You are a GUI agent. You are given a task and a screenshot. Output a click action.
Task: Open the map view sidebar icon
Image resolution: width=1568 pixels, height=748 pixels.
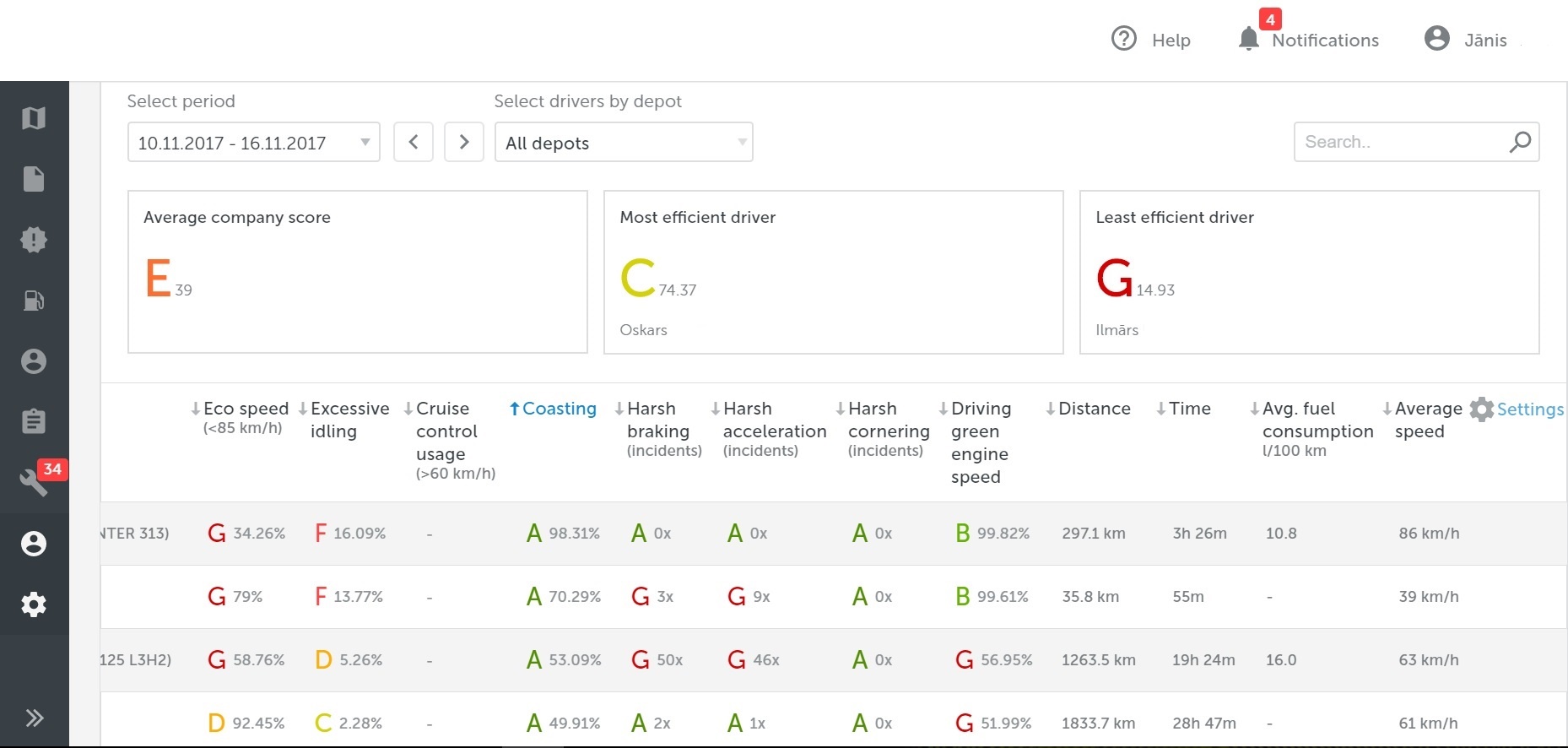coord(34,118)
